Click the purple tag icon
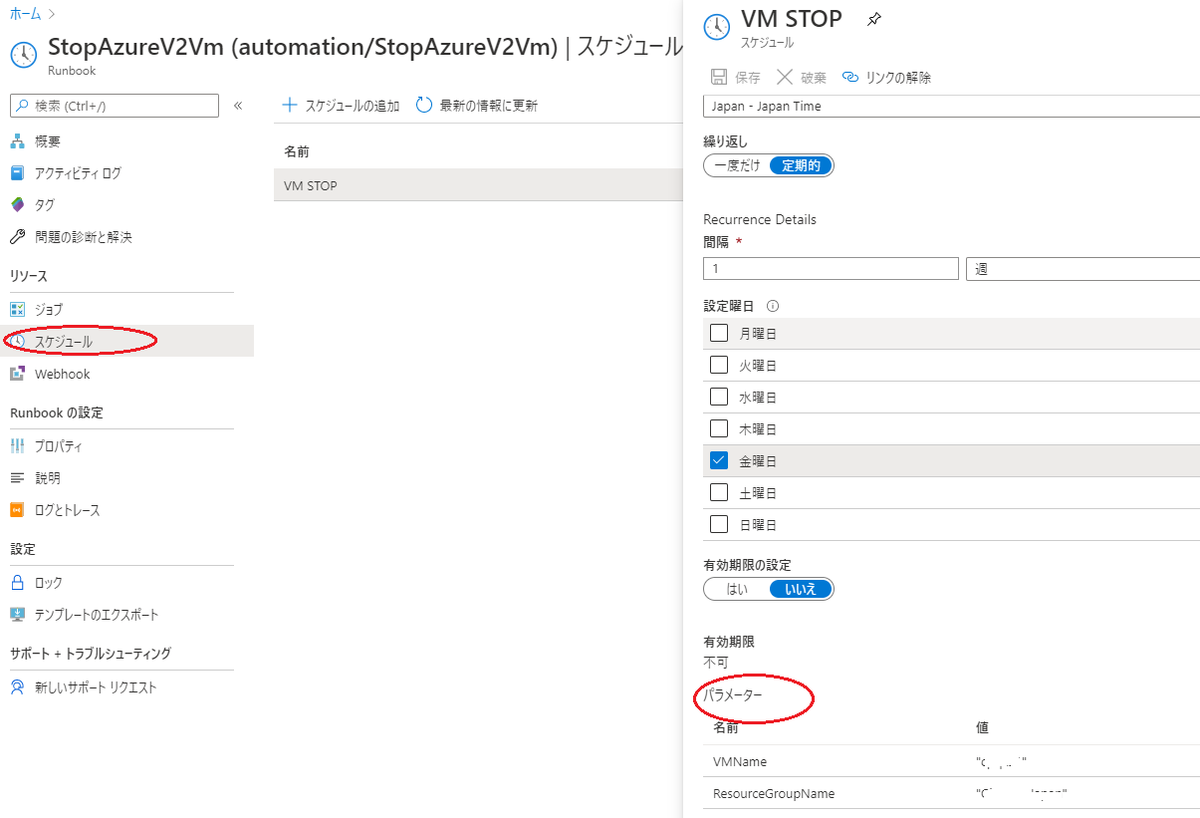 [x=17, y=205]
